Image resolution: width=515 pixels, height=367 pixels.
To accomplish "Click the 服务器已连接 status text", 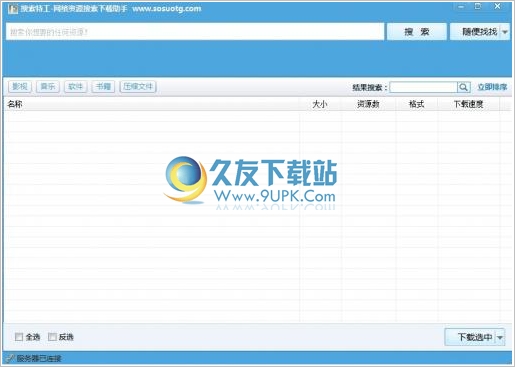I will pyautogui.click(x=39, y=359).
